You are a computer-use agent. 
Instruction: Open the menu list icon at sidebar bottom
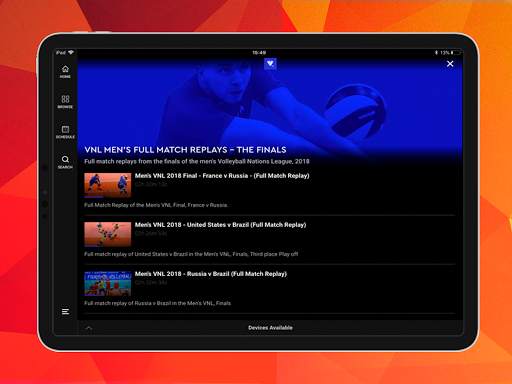pyautogui.click(x=65, y=311)
